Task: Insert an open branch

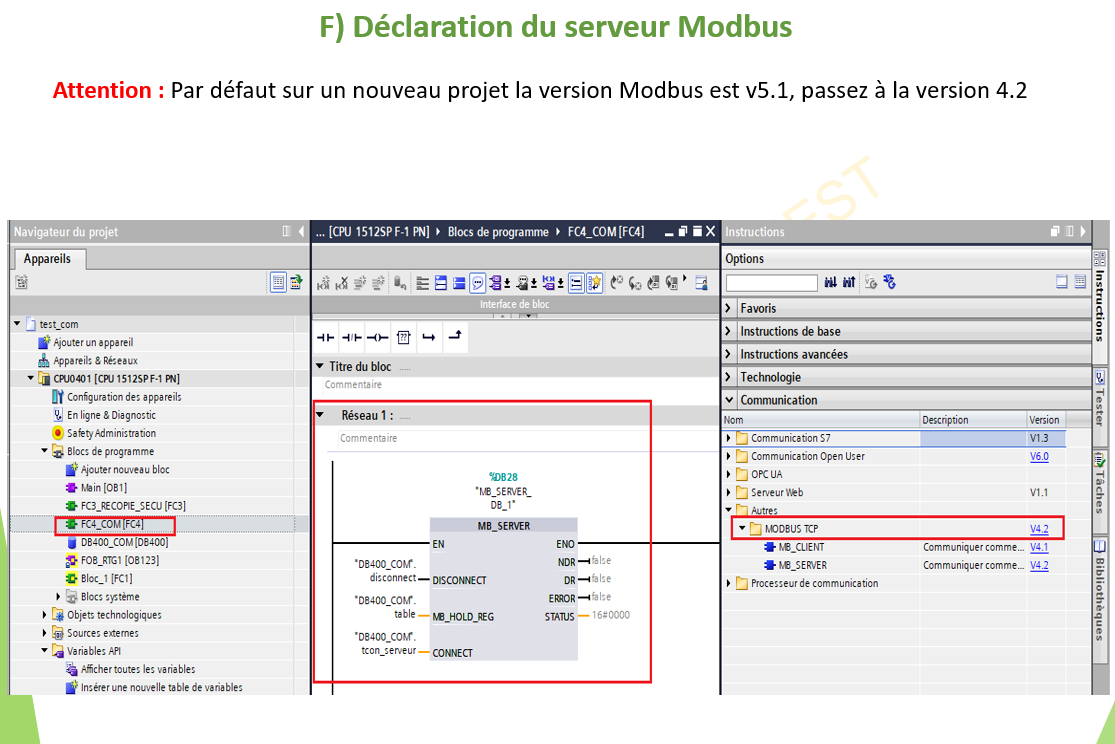Action: coord(428,337)
